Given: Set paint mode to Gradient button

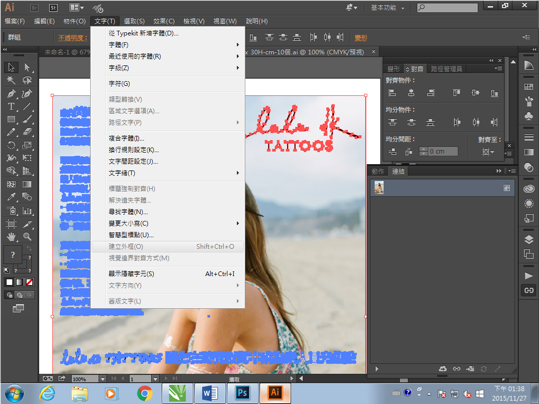Looking at the screenshot, I should point(19,282).
